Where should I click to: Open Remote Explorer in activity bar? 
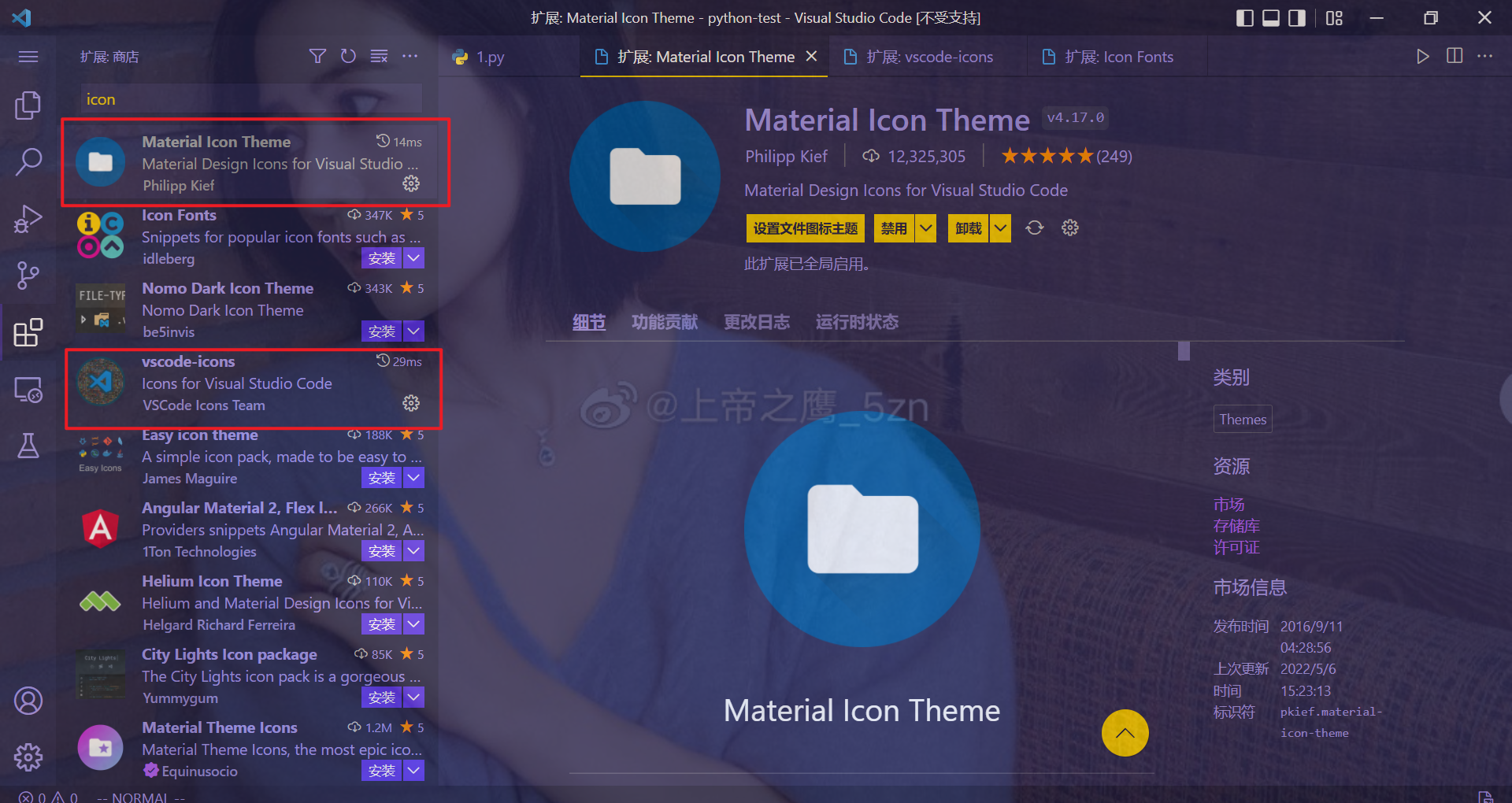(28, 389)
